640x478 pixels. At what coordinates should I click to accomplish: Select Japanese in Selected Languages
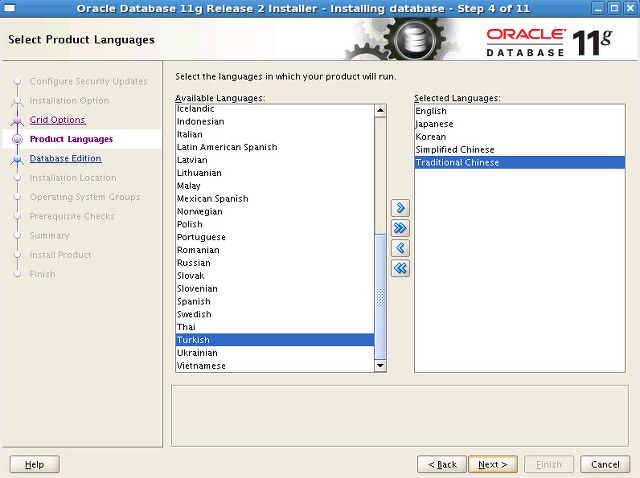520,124
